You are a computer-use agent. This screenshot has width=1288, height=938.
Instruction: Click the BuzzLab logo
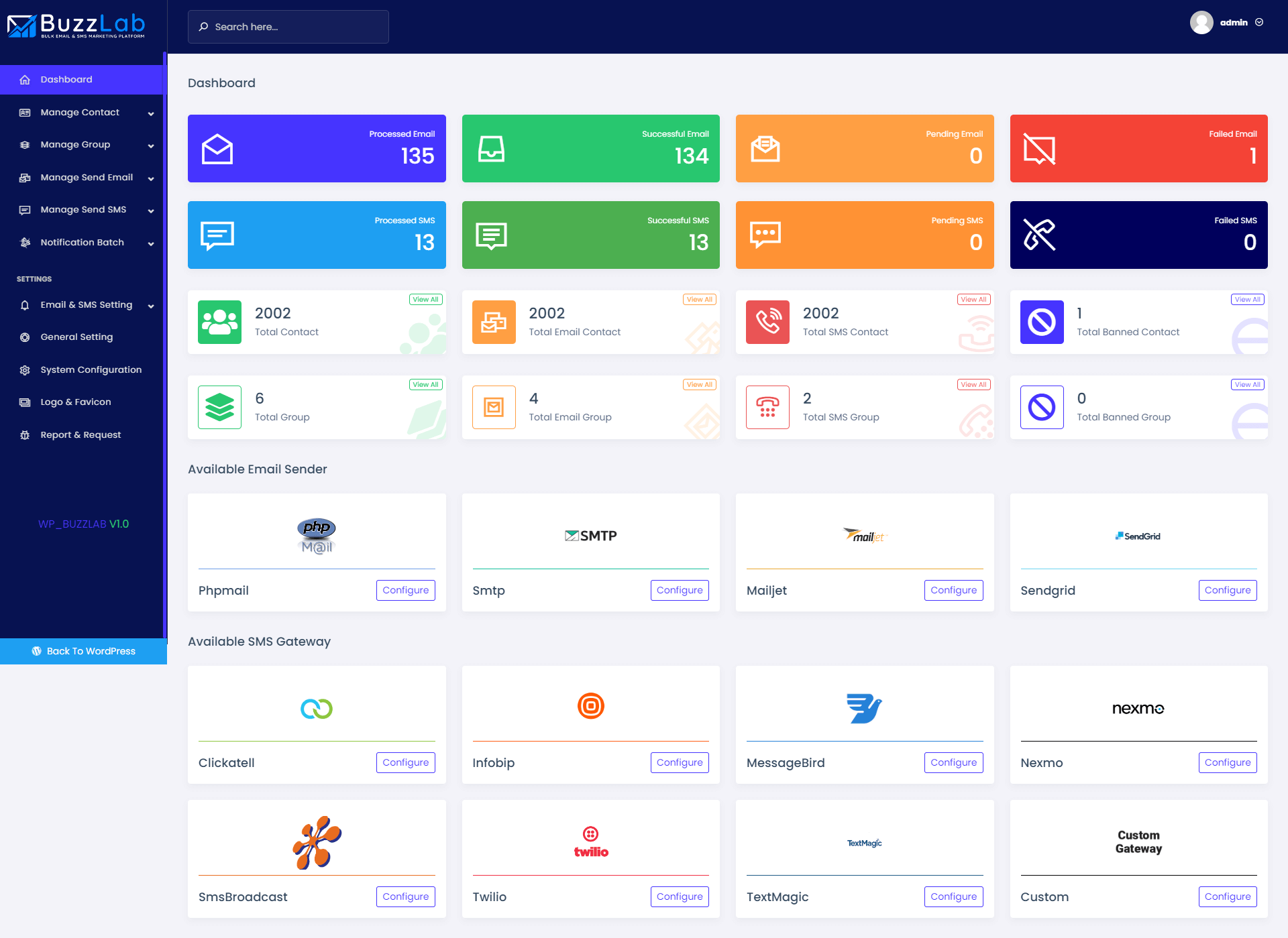click(x=76, y=26)
